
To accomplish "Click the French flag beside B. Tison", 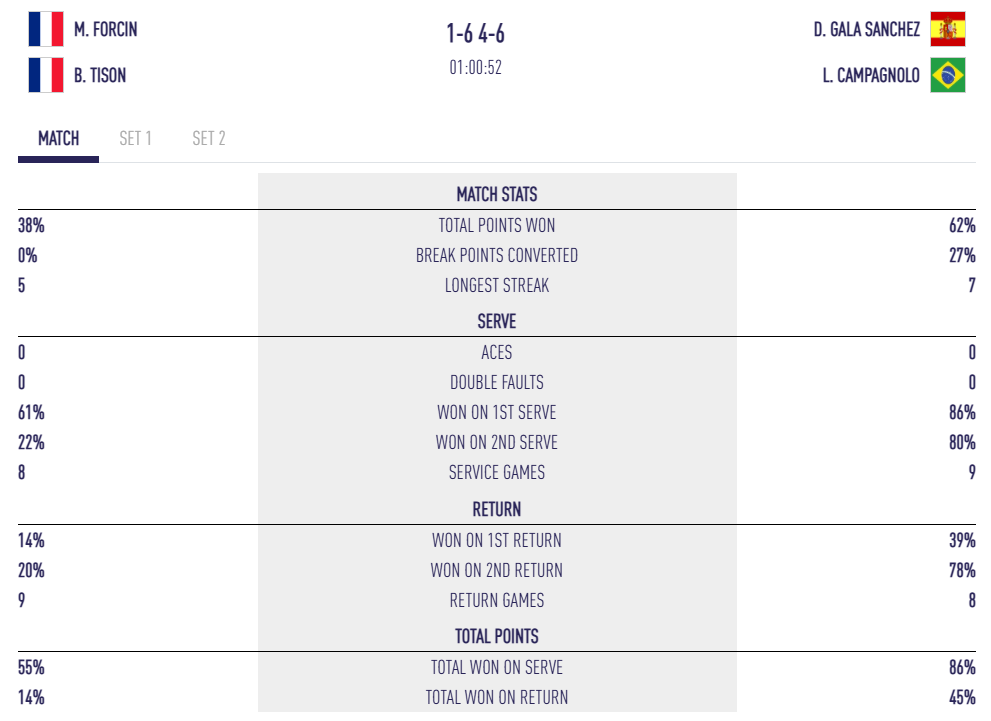I will point(46,75).
